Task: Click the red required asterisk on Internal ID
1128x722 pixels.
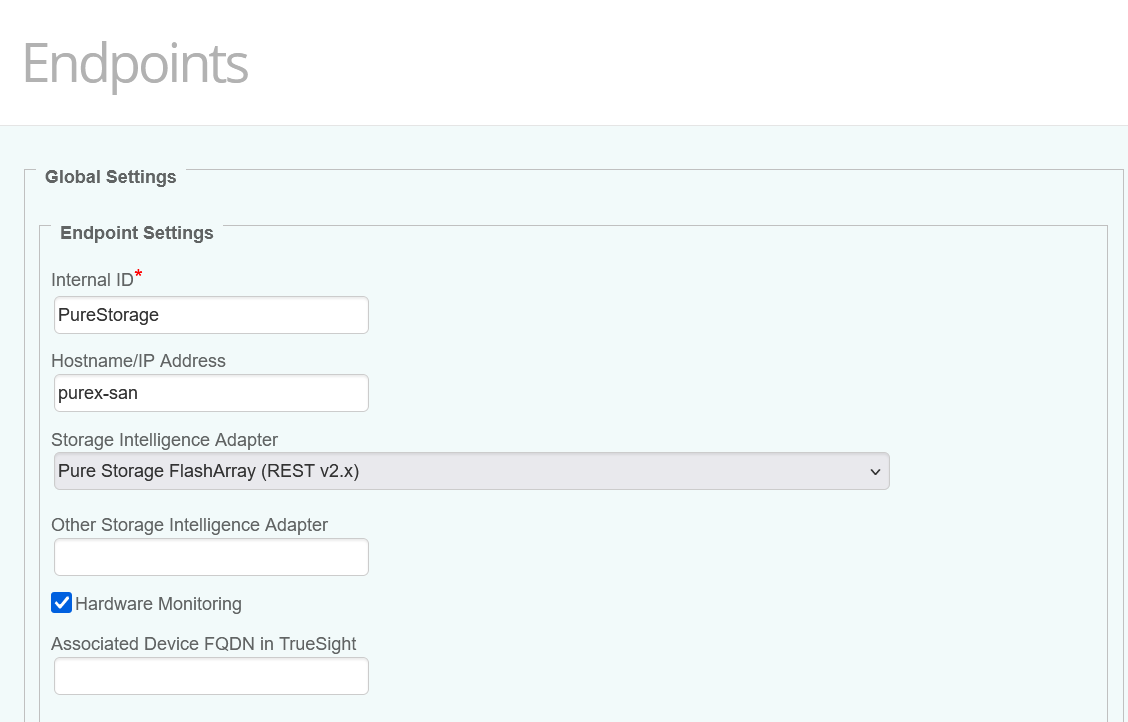Action: click(x=137, y=272)
